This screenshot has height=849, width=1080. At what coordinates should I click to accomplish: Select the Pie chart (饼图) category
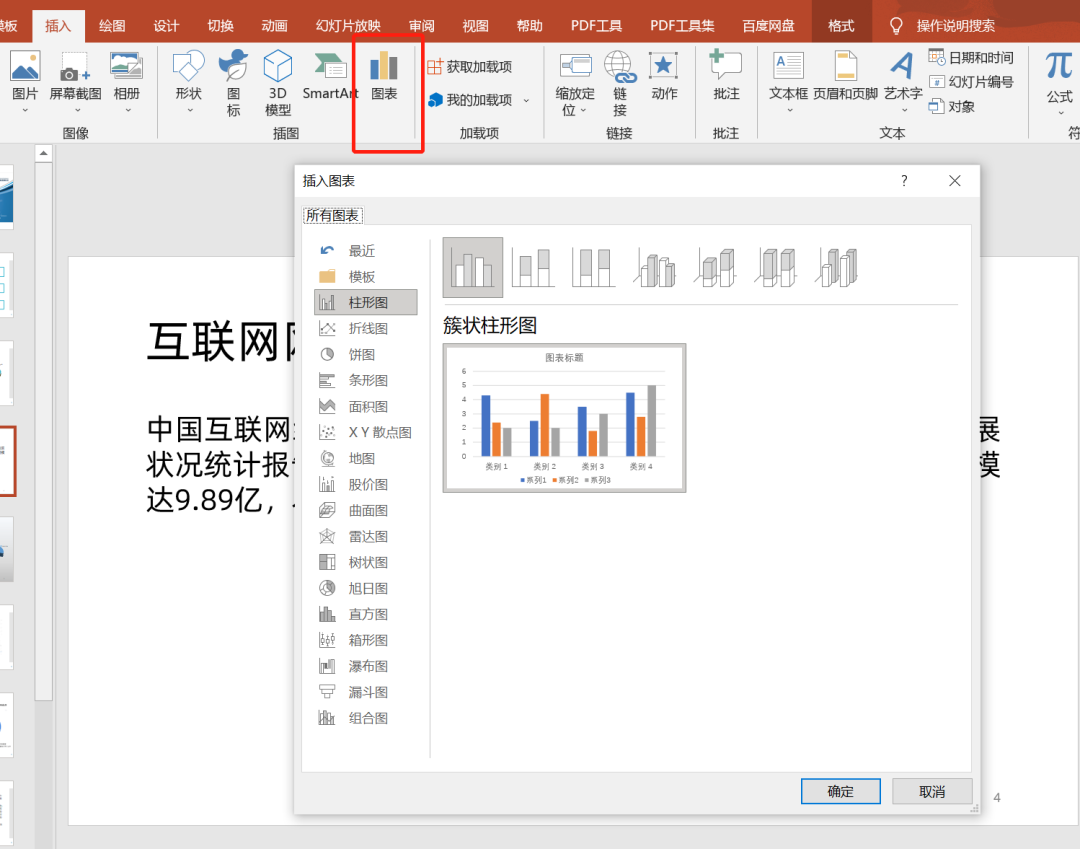click(366, 355)
